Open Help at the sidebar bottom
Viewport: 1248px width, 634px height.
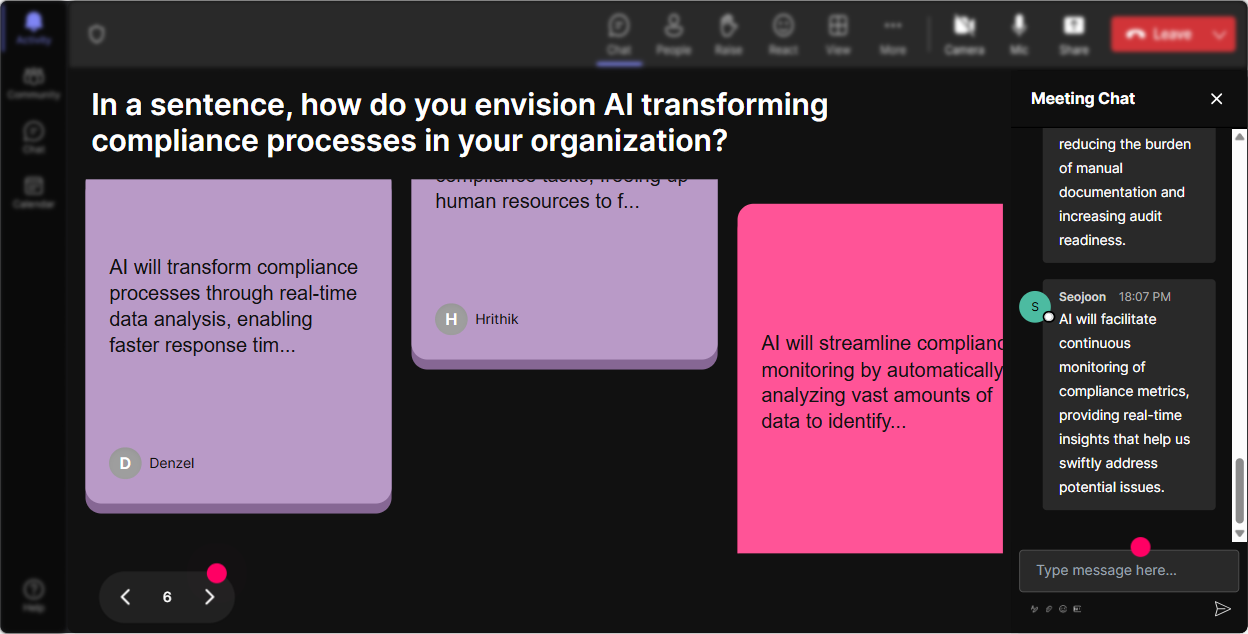[x=34, y=595]
